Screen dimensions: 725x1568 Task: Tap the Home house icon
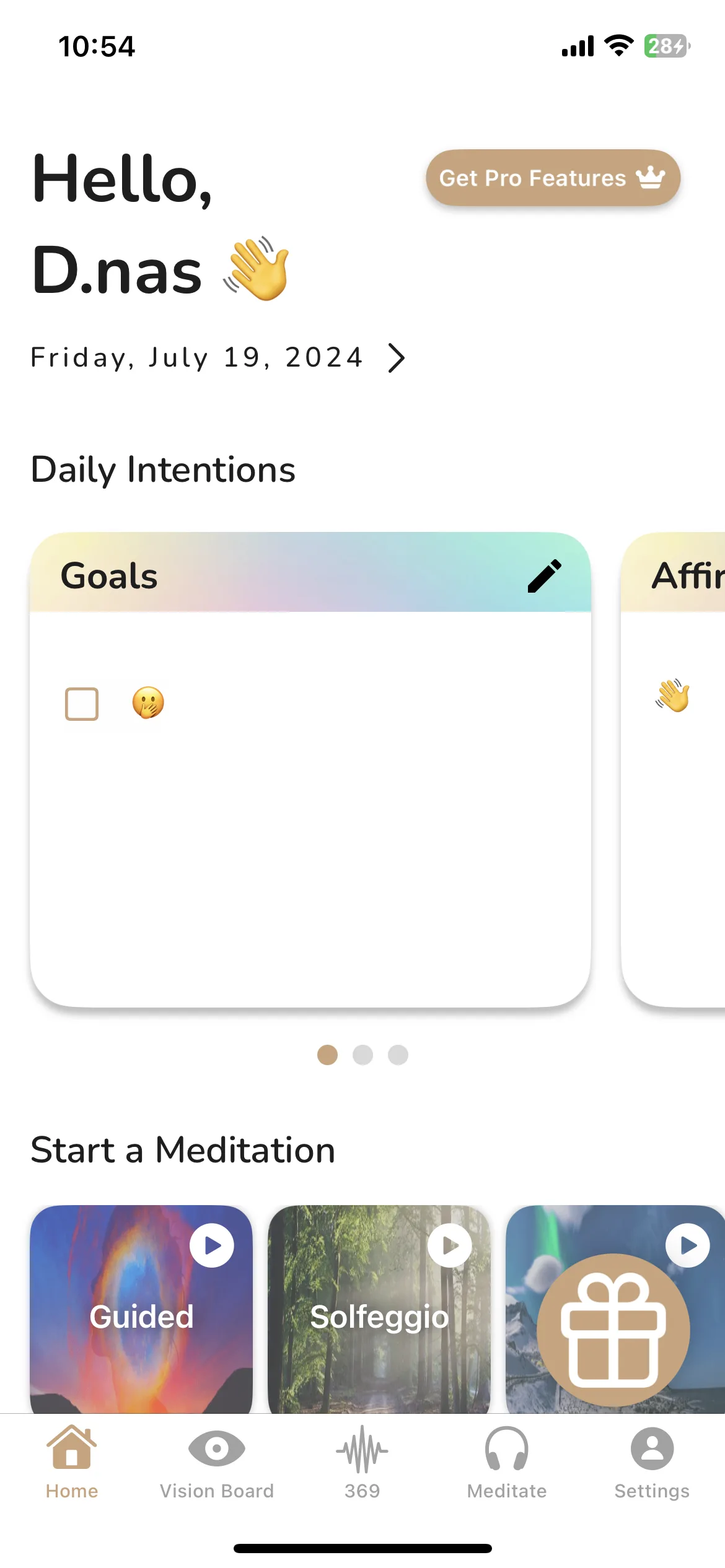click(72, 1447)
